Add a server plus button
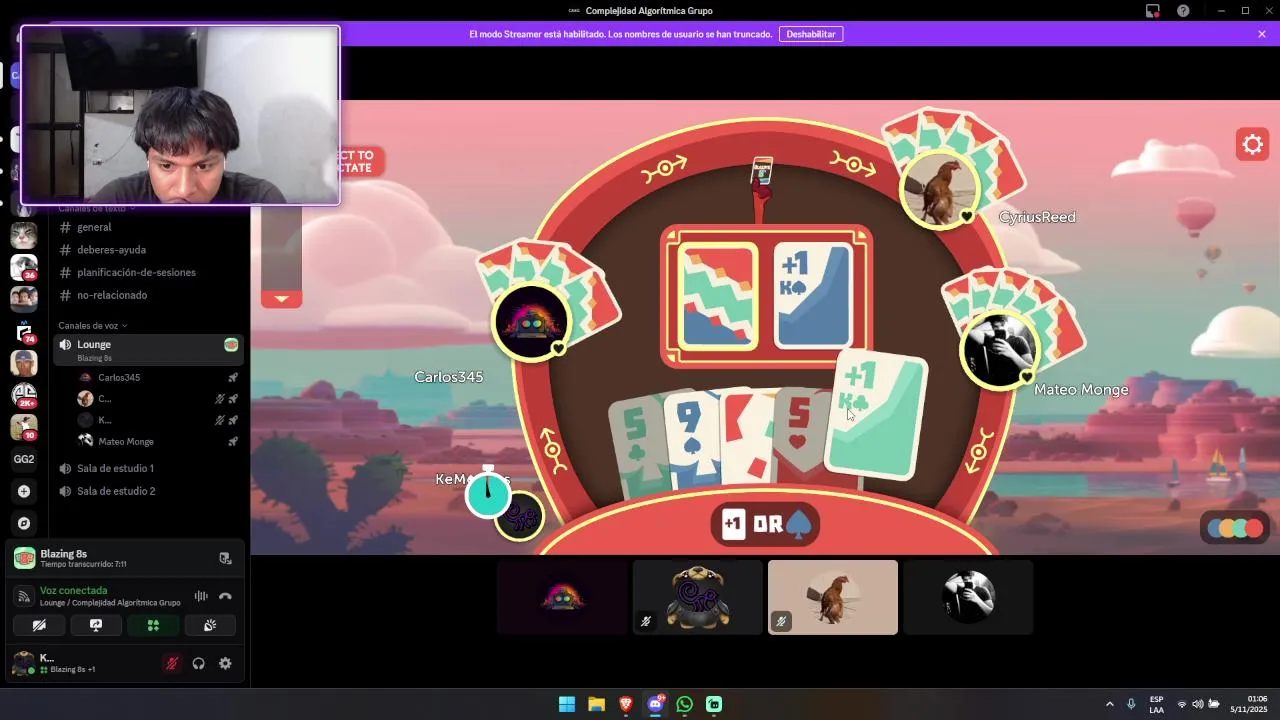Viewport: 1280px width, 720px height. pyautogui.click(x=24, y=491)
